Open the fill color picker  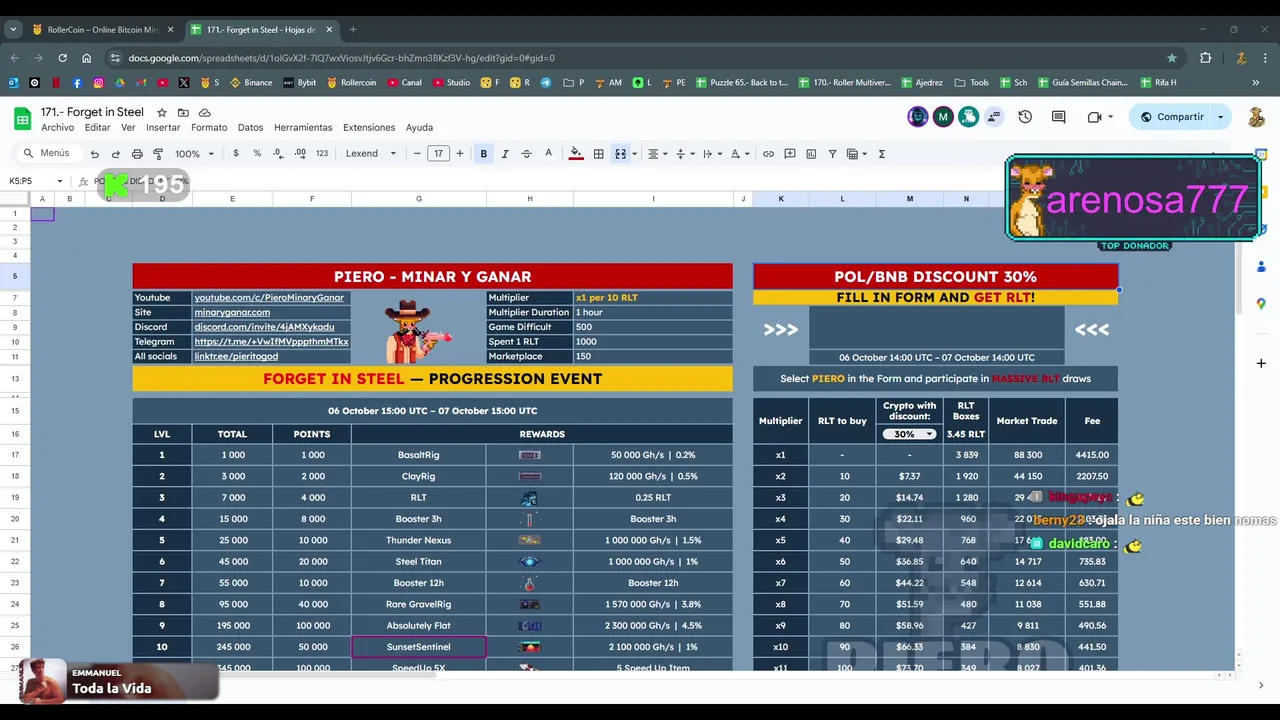point(576,154)
